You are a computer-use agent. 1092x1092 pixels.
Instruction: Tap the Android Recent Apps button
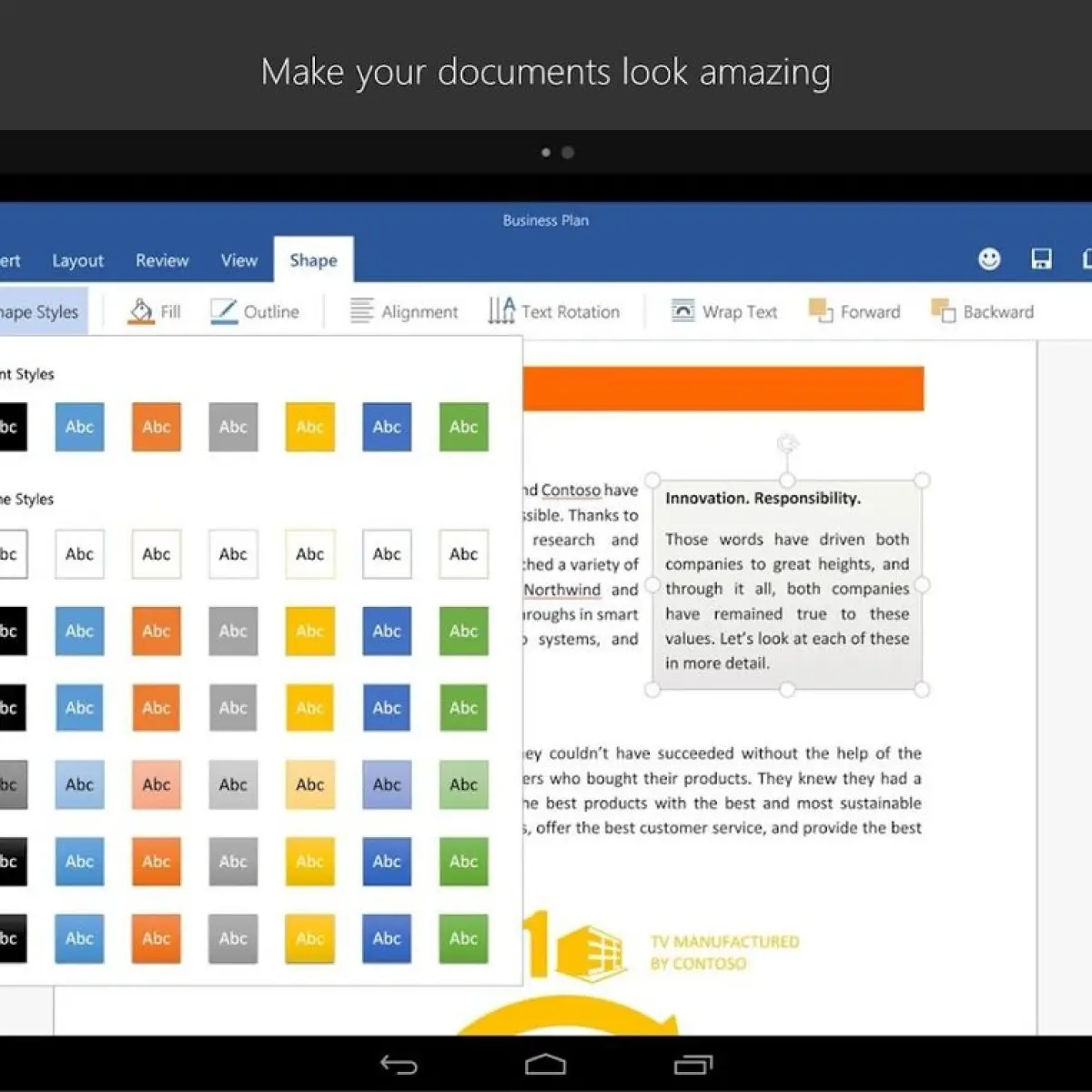pos(693,1064)
